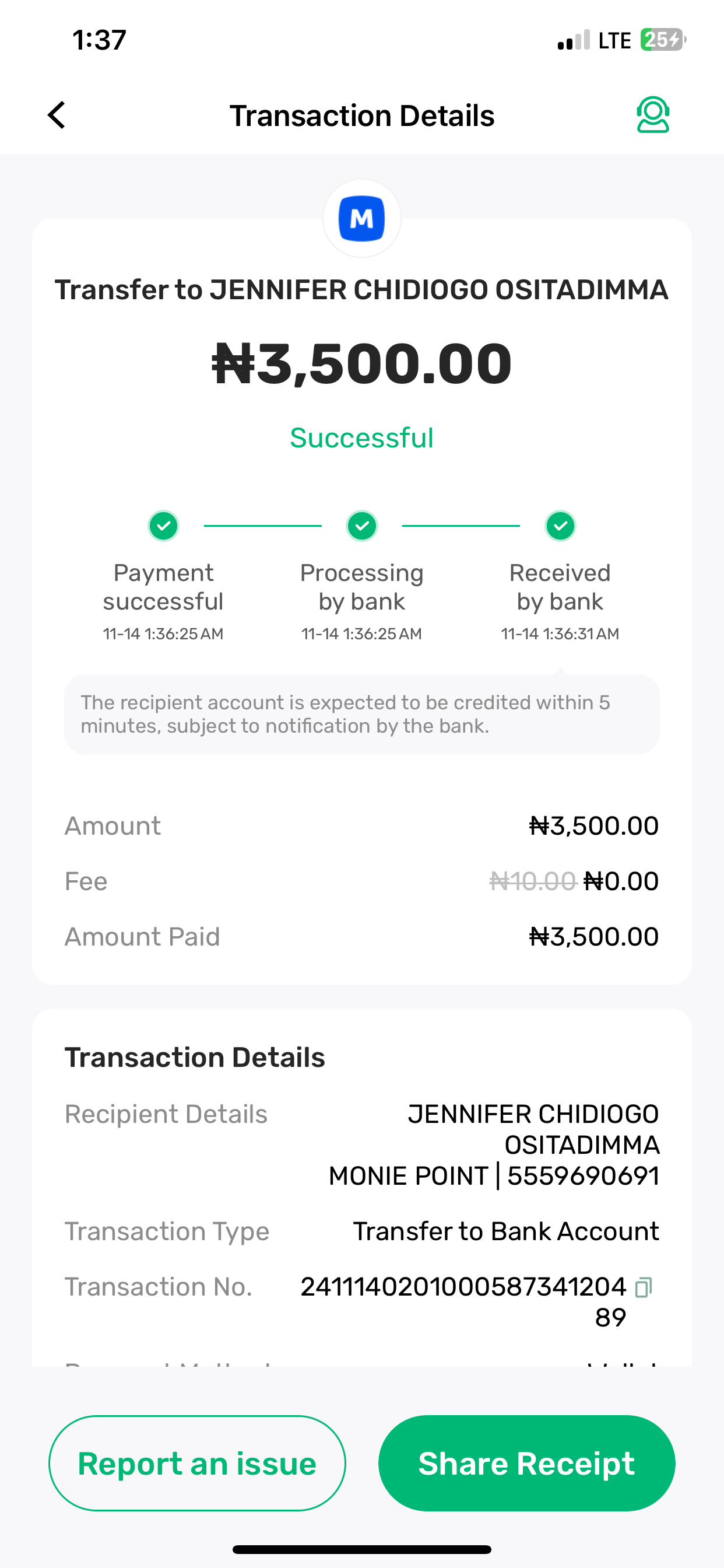Image resolution: width=724 pixels, height=1568 pixels.
Task: Tap the Received by bank checkmark
Action: pyautogui.click(x=560, y=526)
